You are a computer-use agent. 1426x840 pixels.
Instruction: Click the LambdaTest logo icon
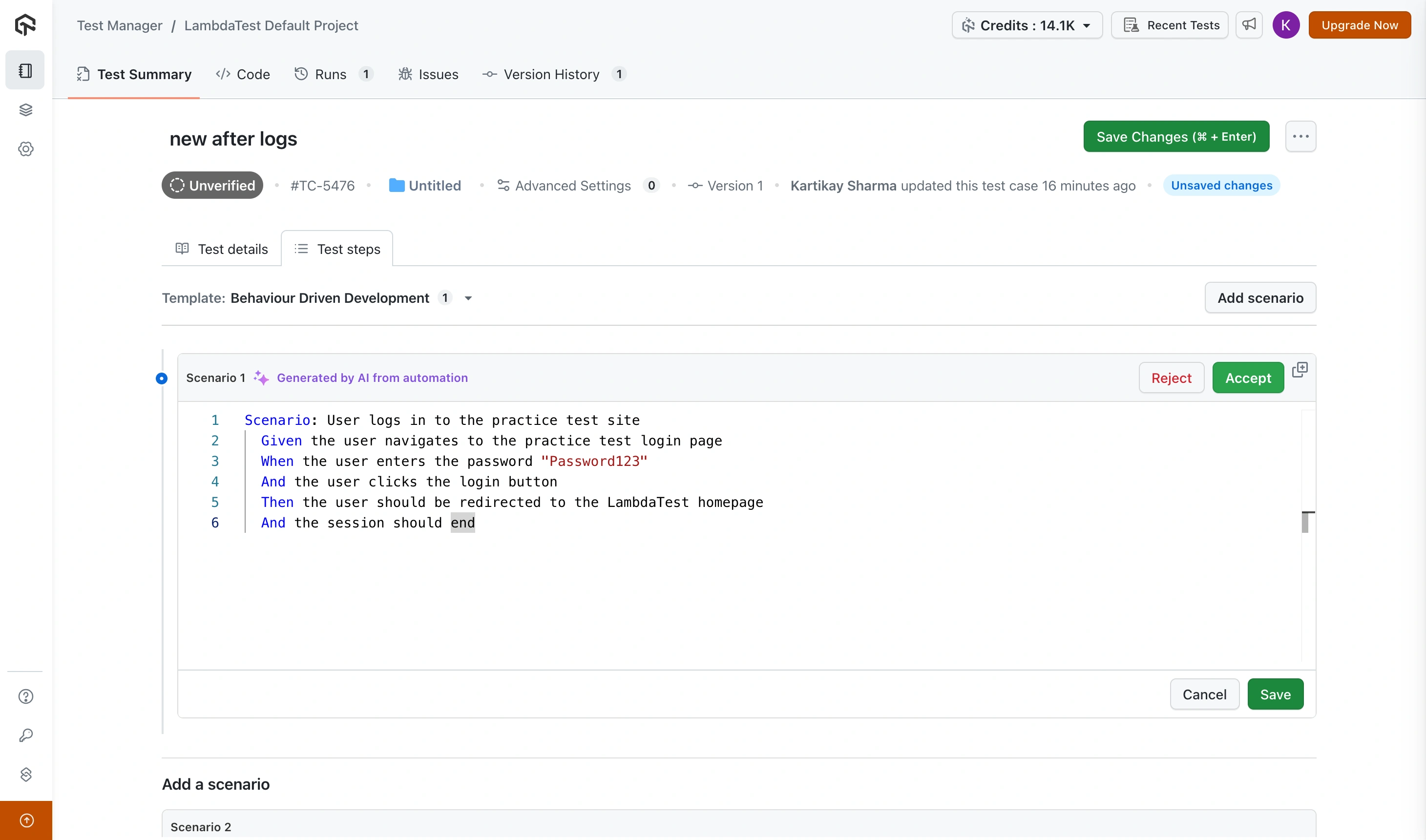25,24
